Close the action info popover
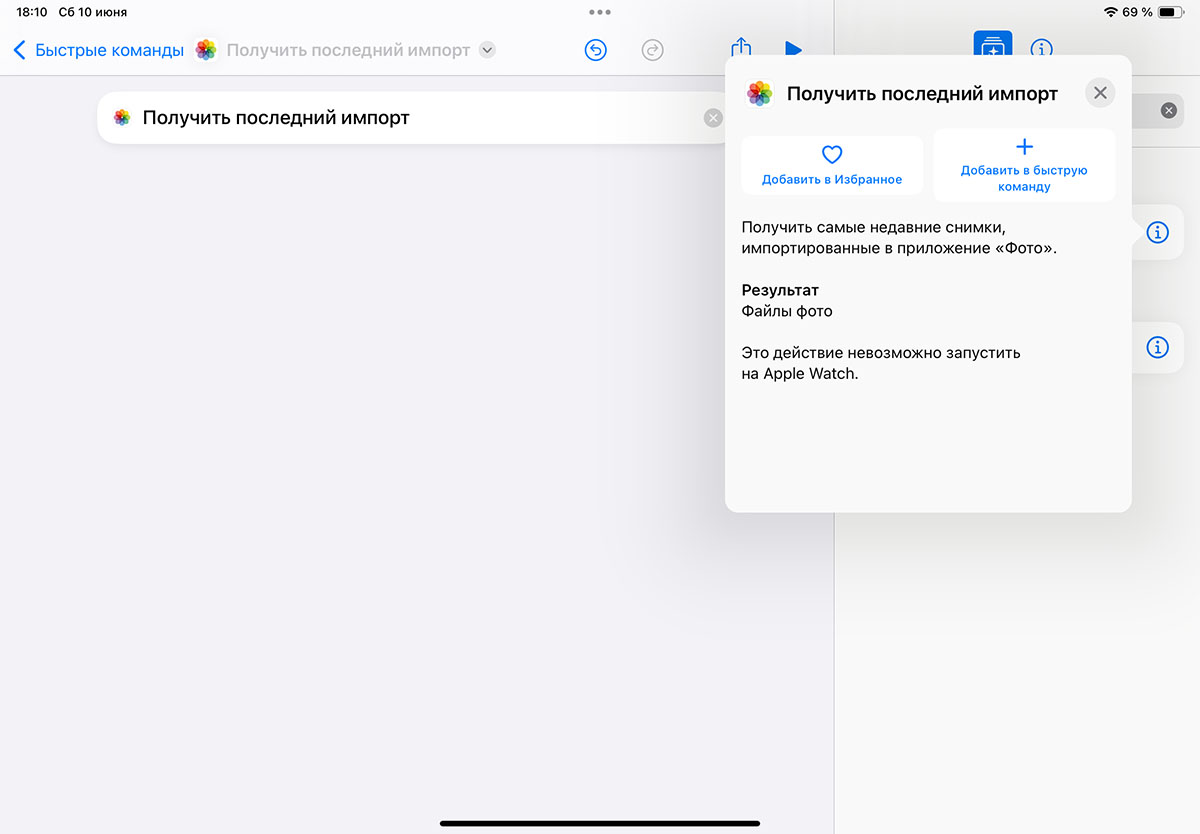1200x834 pixels. click(1100, 93)
